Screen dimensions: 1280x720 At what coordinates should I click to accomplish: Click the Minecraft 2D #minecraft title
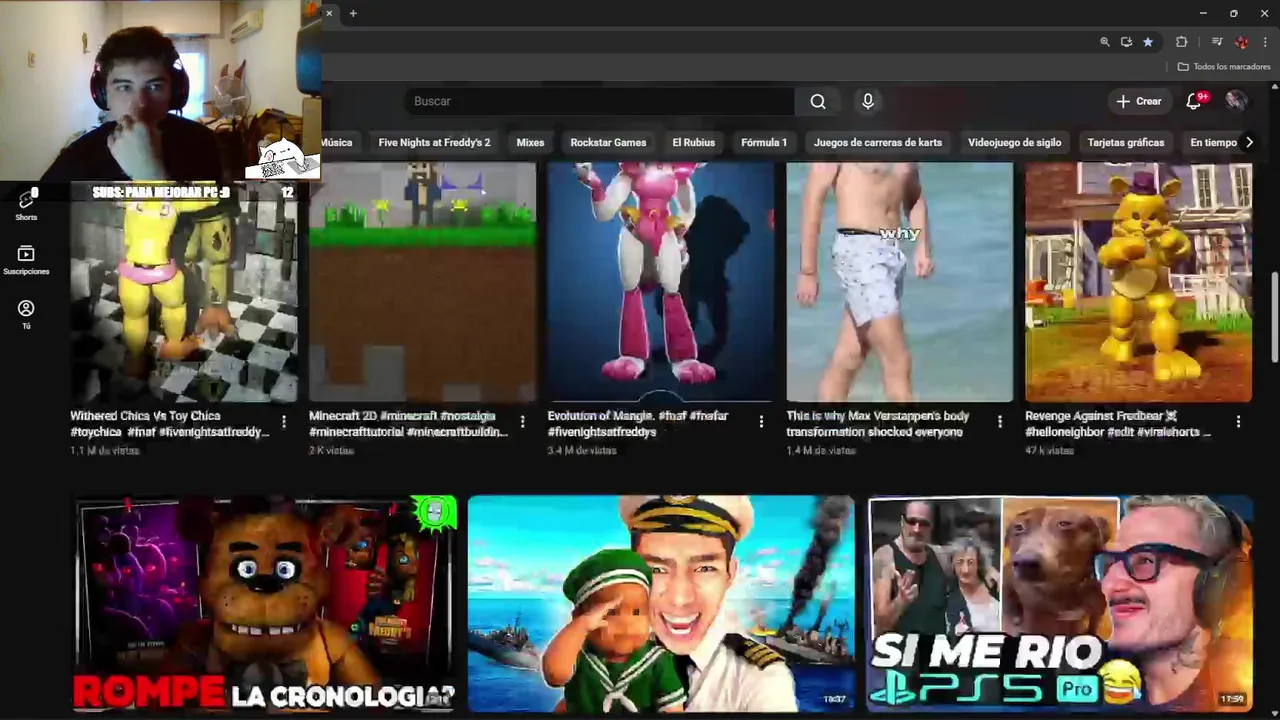point(408,424)
